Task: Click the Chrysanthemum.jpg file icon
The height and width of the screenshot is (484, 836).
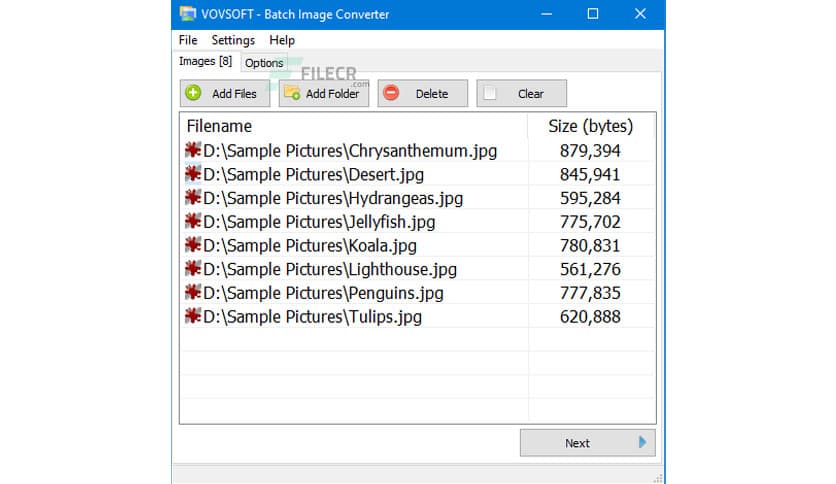Action: [193, 150]
